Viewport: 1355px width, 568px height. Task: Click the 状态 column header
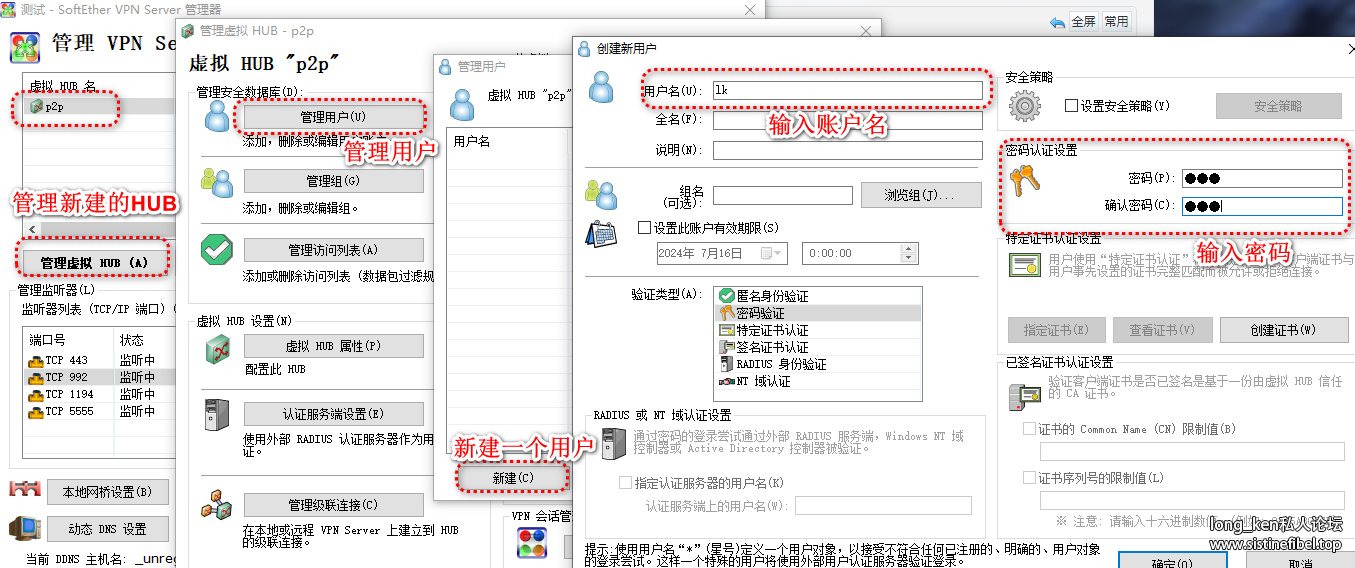coord(145,340)
